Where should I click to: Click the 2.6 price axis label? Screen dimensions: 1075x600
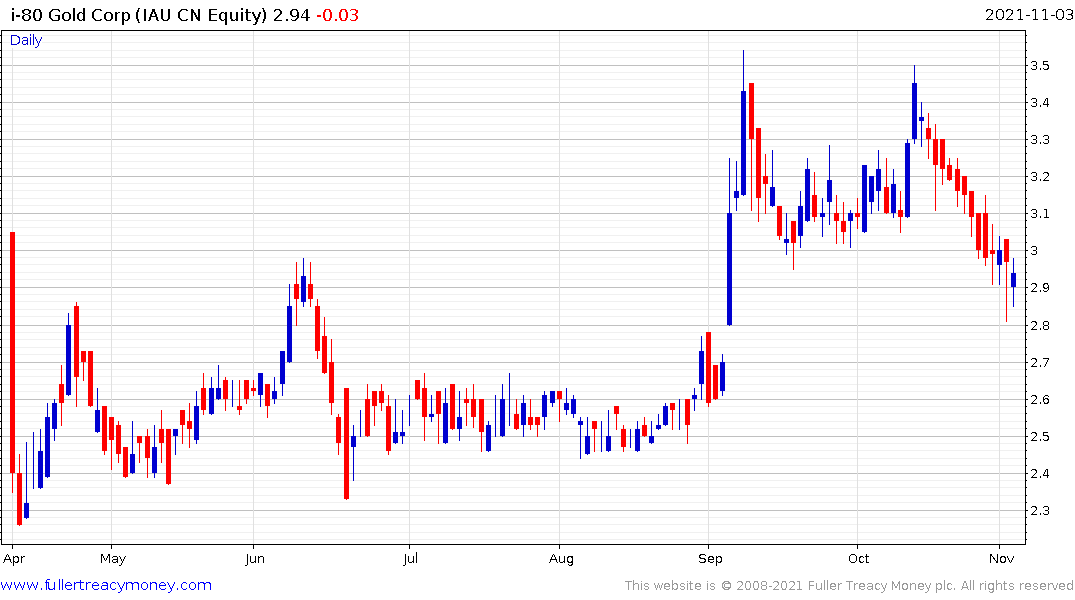tap(1040, 400)
